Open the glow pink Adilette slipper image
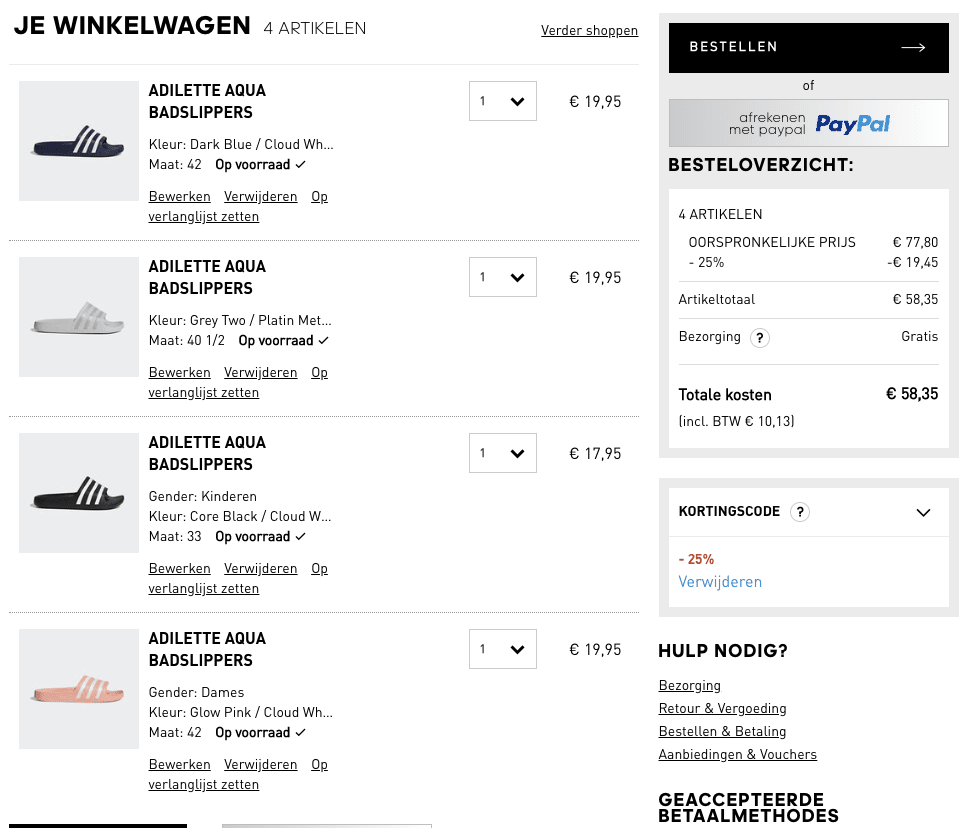960x828 pixels. point(79,689)
